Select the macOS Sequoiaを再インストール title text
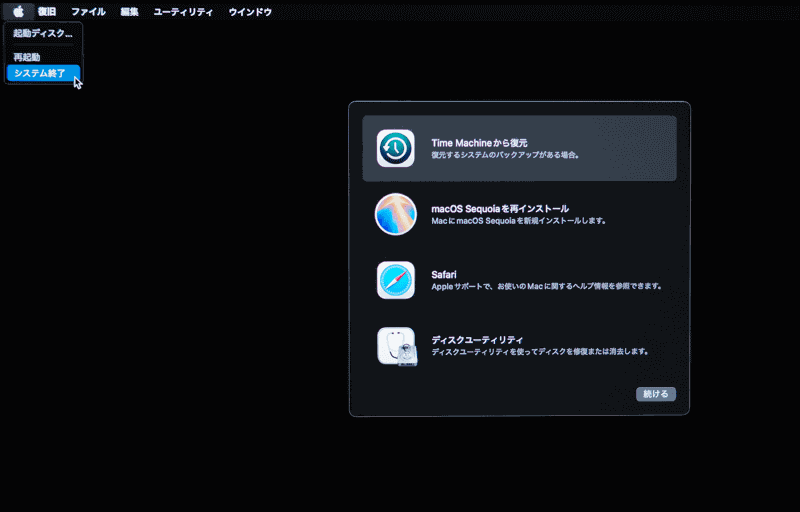The image size is (800, 512). pos(500,209)
